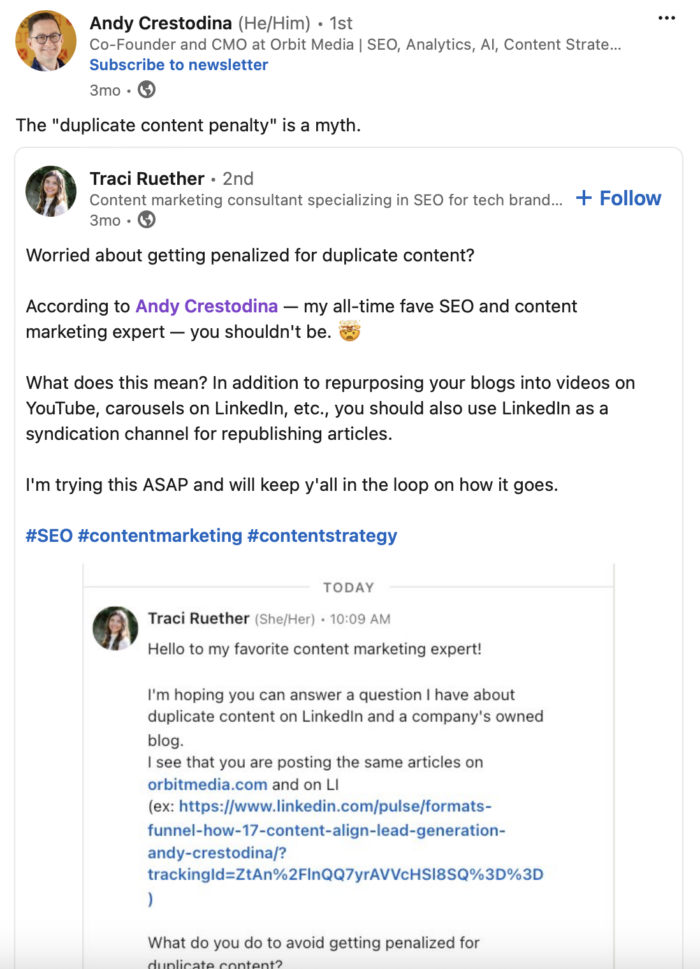The image size is (700, 969).
Task: Click the purple Andy Crestodina mention
Action: [x=206, y=306]
